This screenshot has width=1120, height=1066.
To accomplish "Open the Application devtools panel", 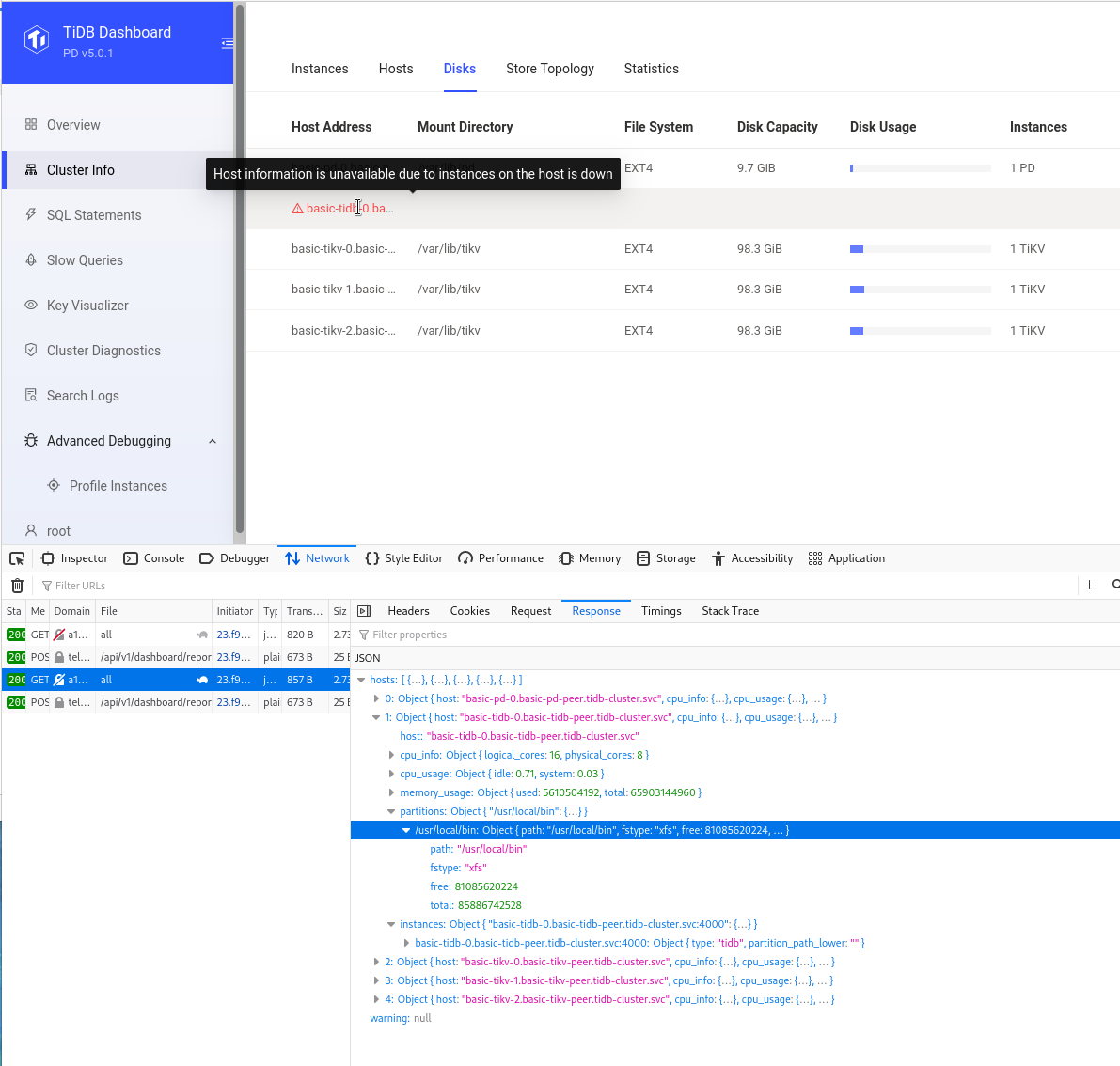I will click(x=846, y=558).
